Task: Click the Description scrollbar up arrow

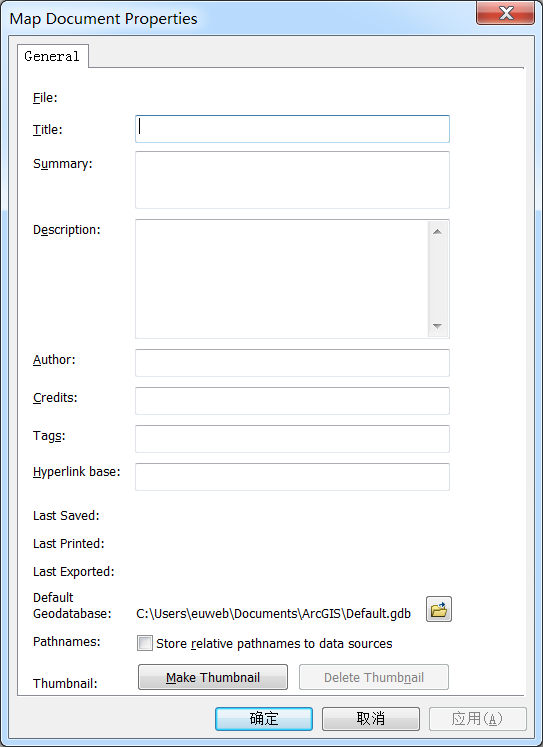Action: pyautogui.click(x=437, y=232)
